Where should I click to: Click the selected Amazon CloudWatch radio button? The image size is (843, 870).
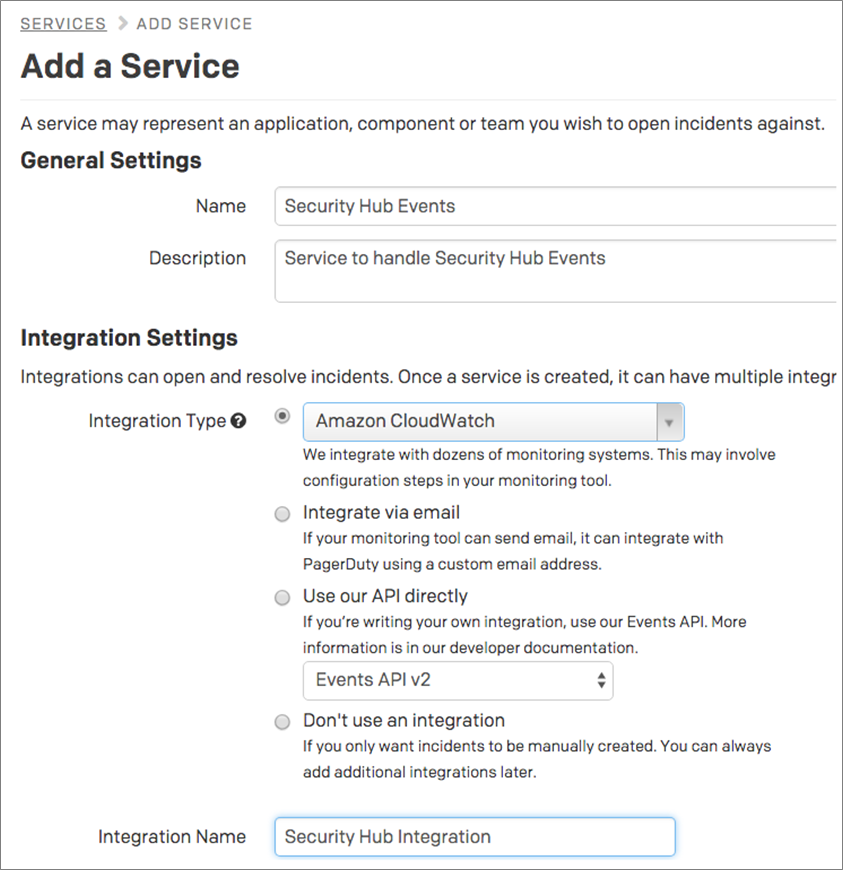pos(282,417)
